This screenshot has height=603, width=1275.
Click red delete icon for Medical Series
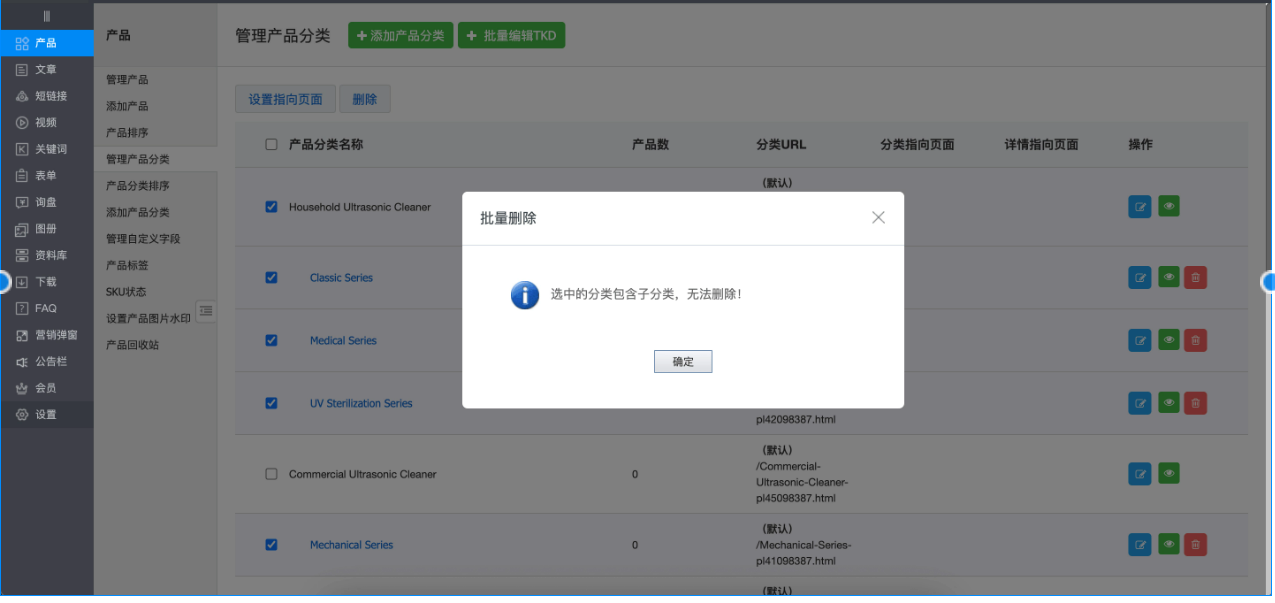click(1195, 341)
